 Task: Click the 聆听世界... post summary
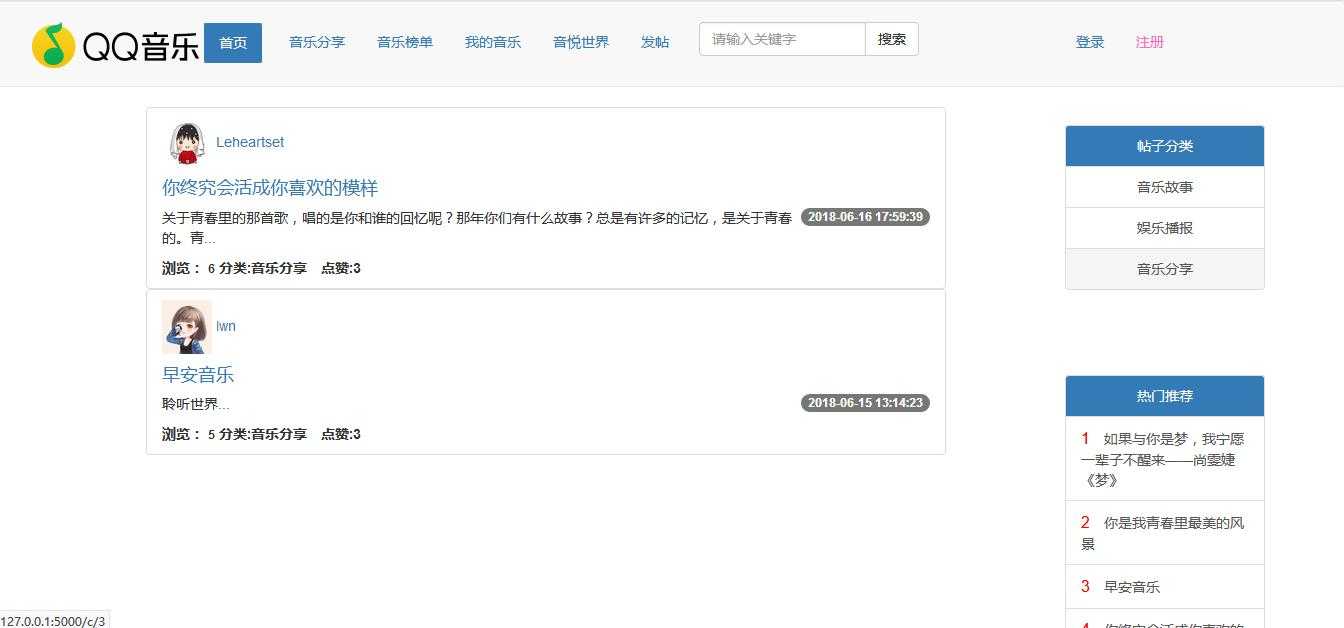[196, 404]
